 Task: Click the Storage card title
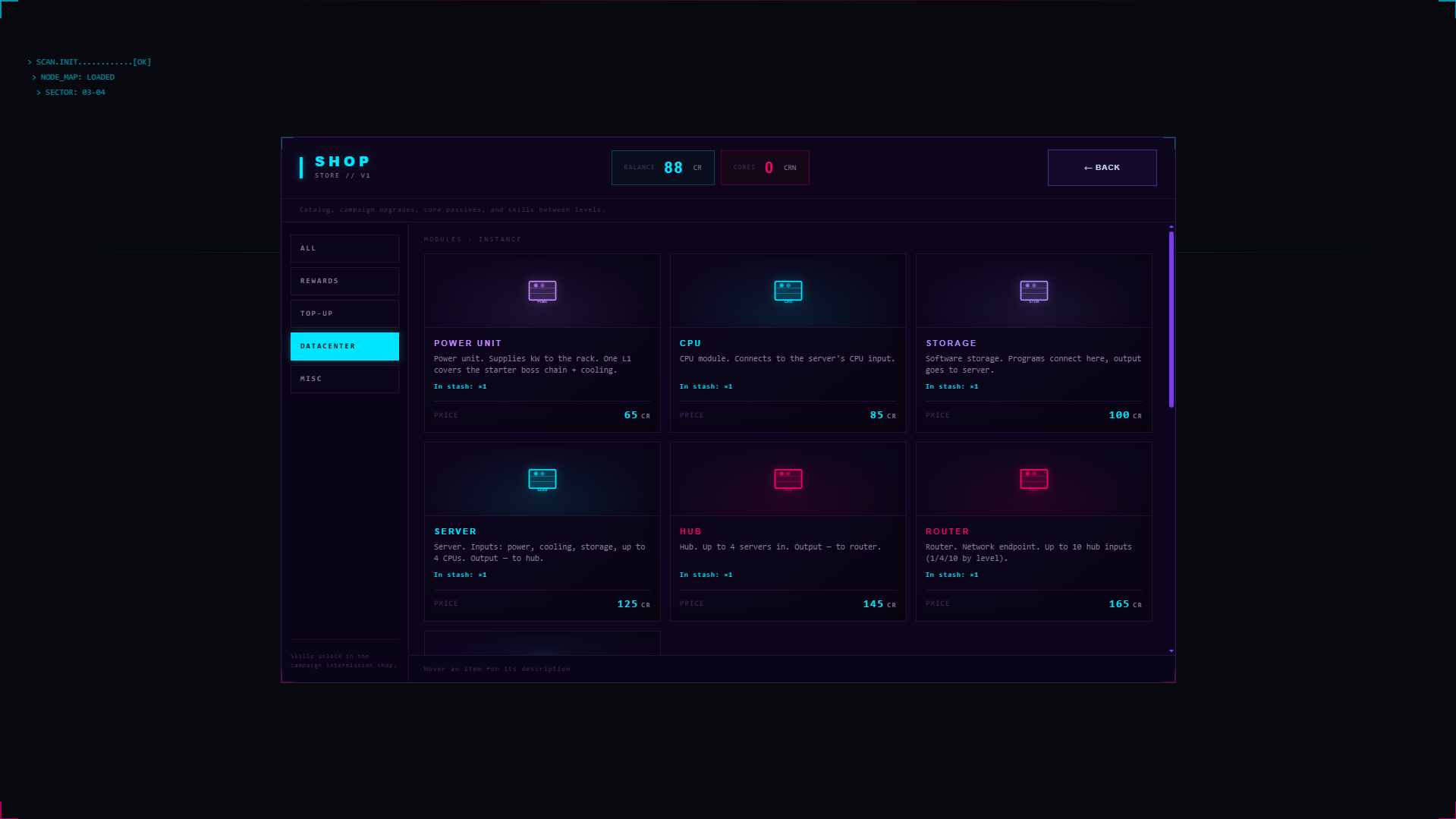click(951, 343)
